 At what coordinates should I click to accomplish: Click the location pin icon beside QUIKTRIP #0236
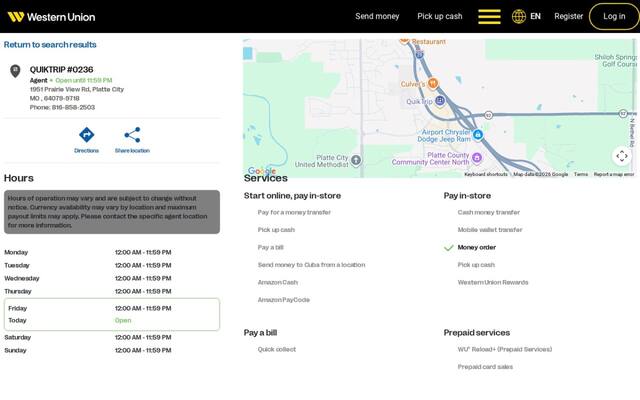[x=15, y=71]
